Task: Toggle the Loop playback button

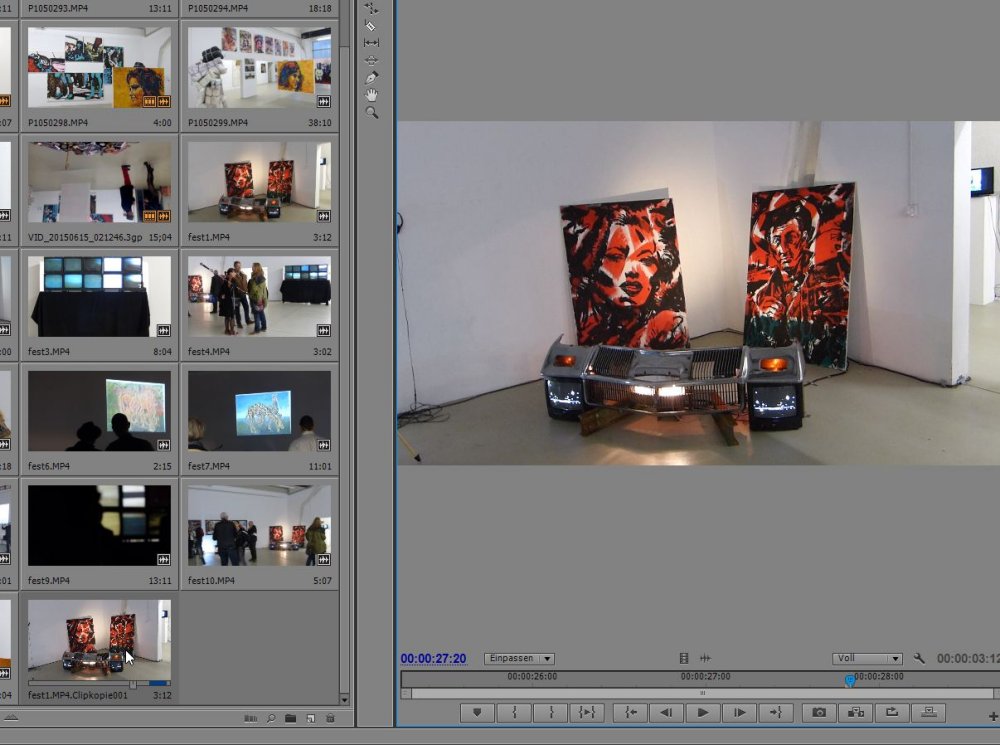Action: (x=892, y=712)
